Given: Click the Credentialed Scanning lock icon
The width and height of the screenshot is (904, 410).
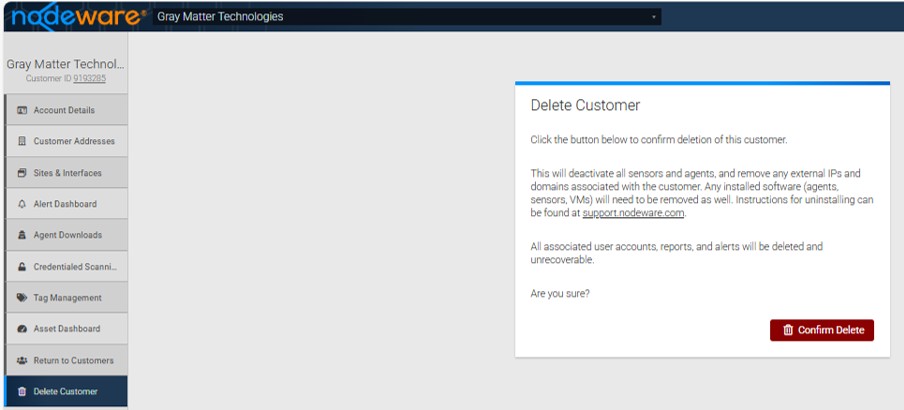Looking at the screenshot, I should [22, 267].
